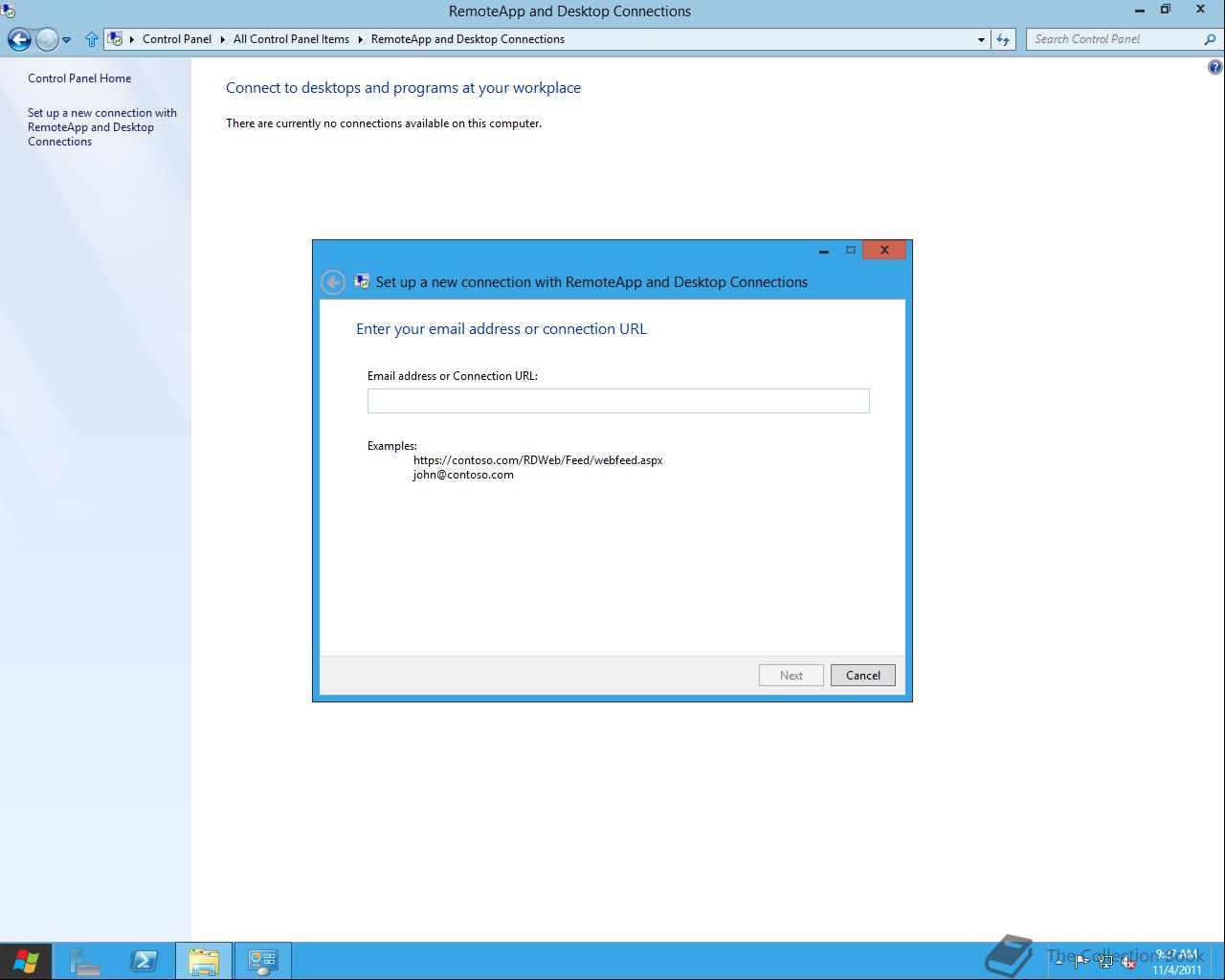The width and height of the screenshot is (1225, 980).
Task: Select Control Panel in the breadcrumb
Action: coord(177,39)
